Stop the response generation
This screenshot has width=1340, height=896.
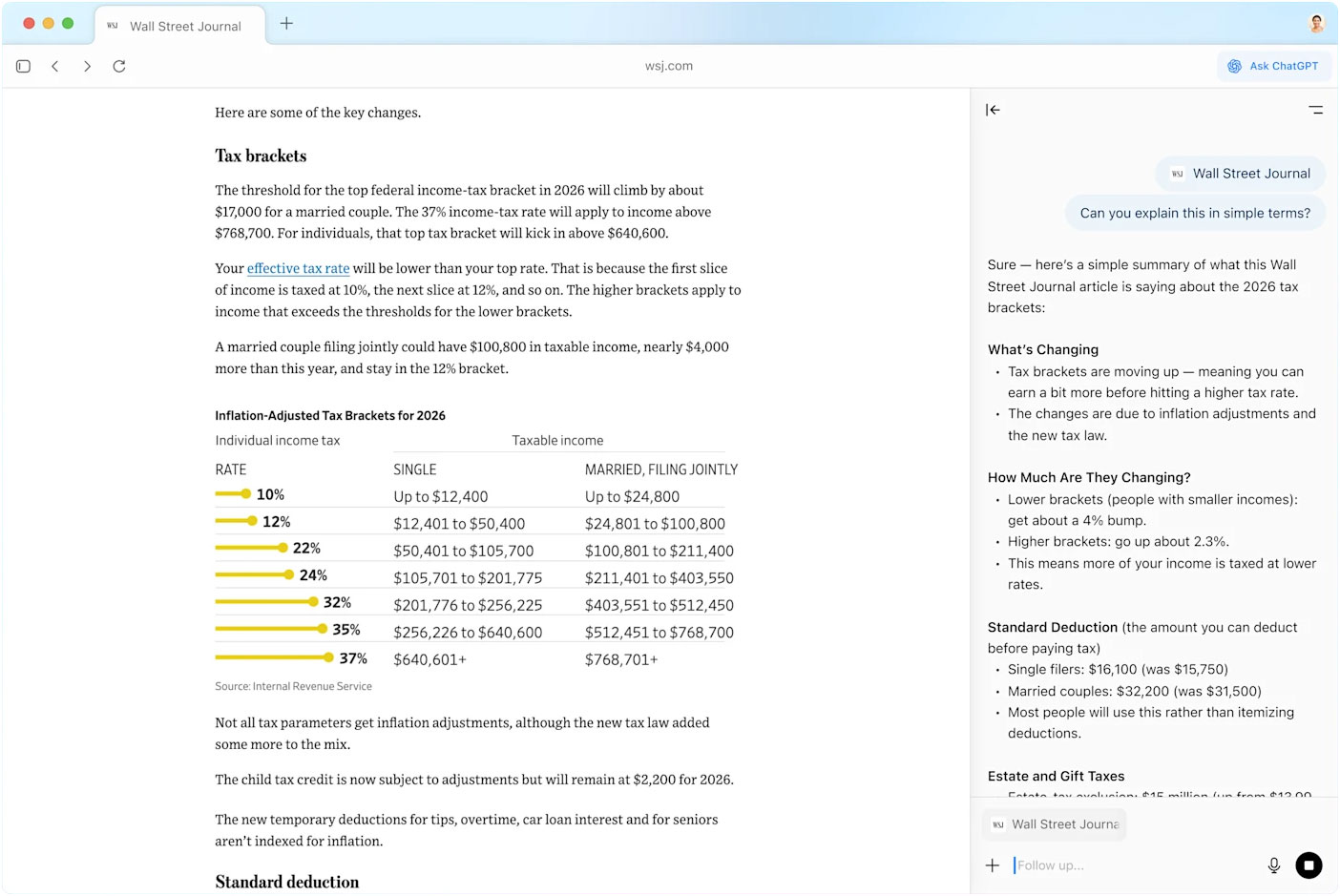coord(1309,865)
